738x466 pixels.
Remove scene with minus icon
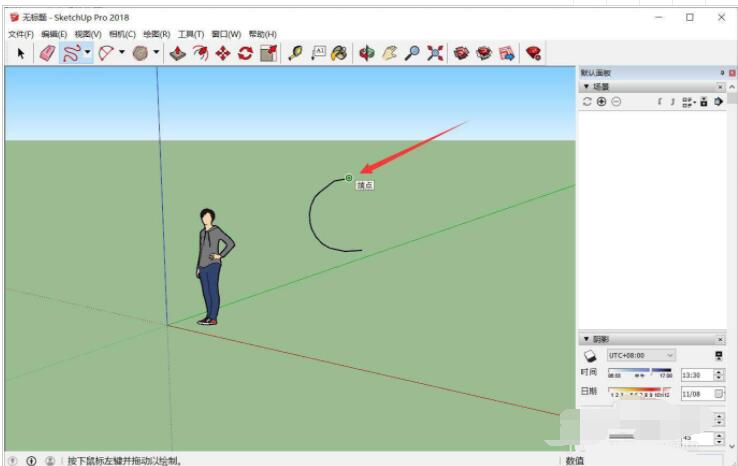pos(616,102)
